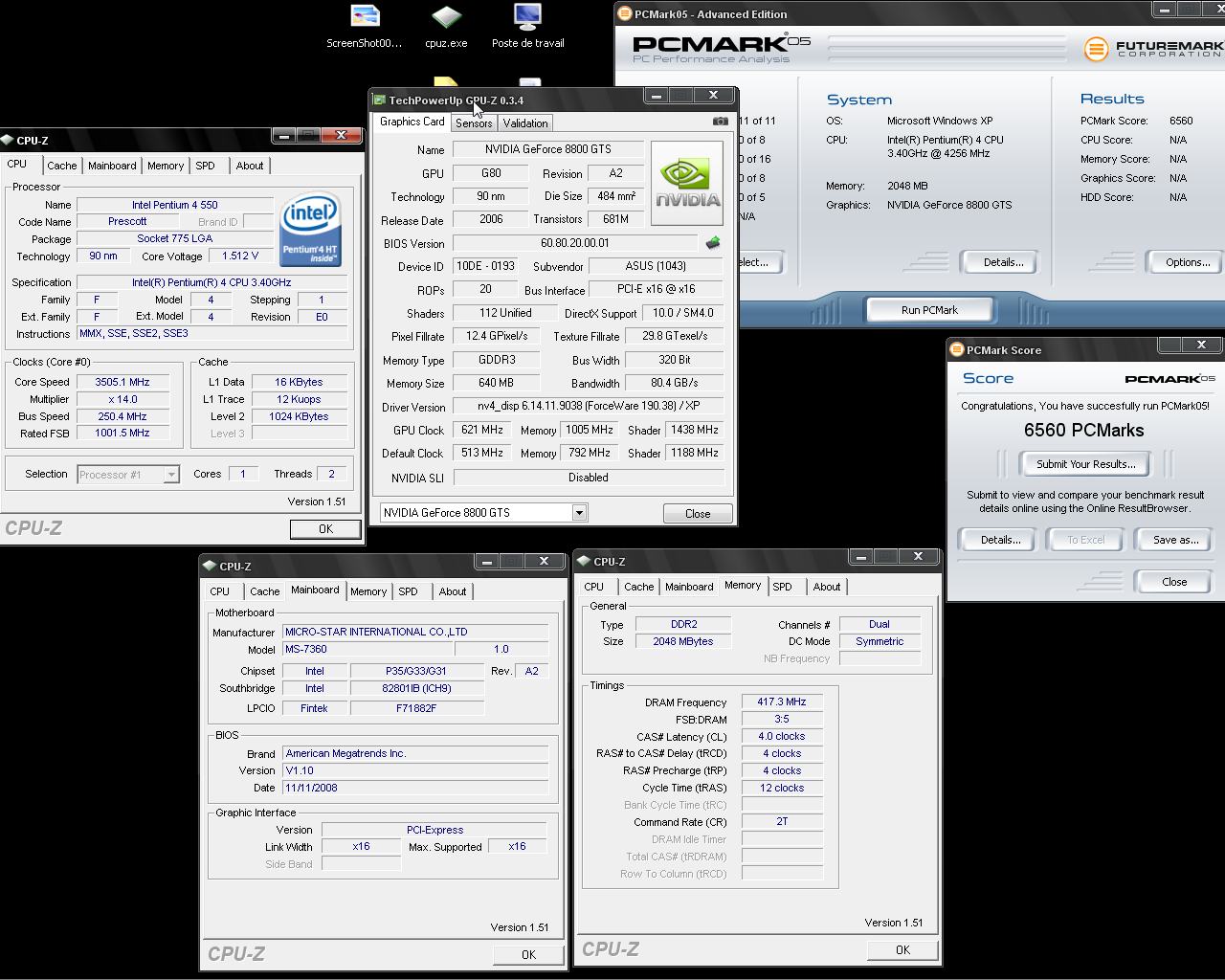Click the GPU Clock value 621 MHz
Image resolution: width=1225 pixels, height=980 pixels.
click(x=481, y=431)
